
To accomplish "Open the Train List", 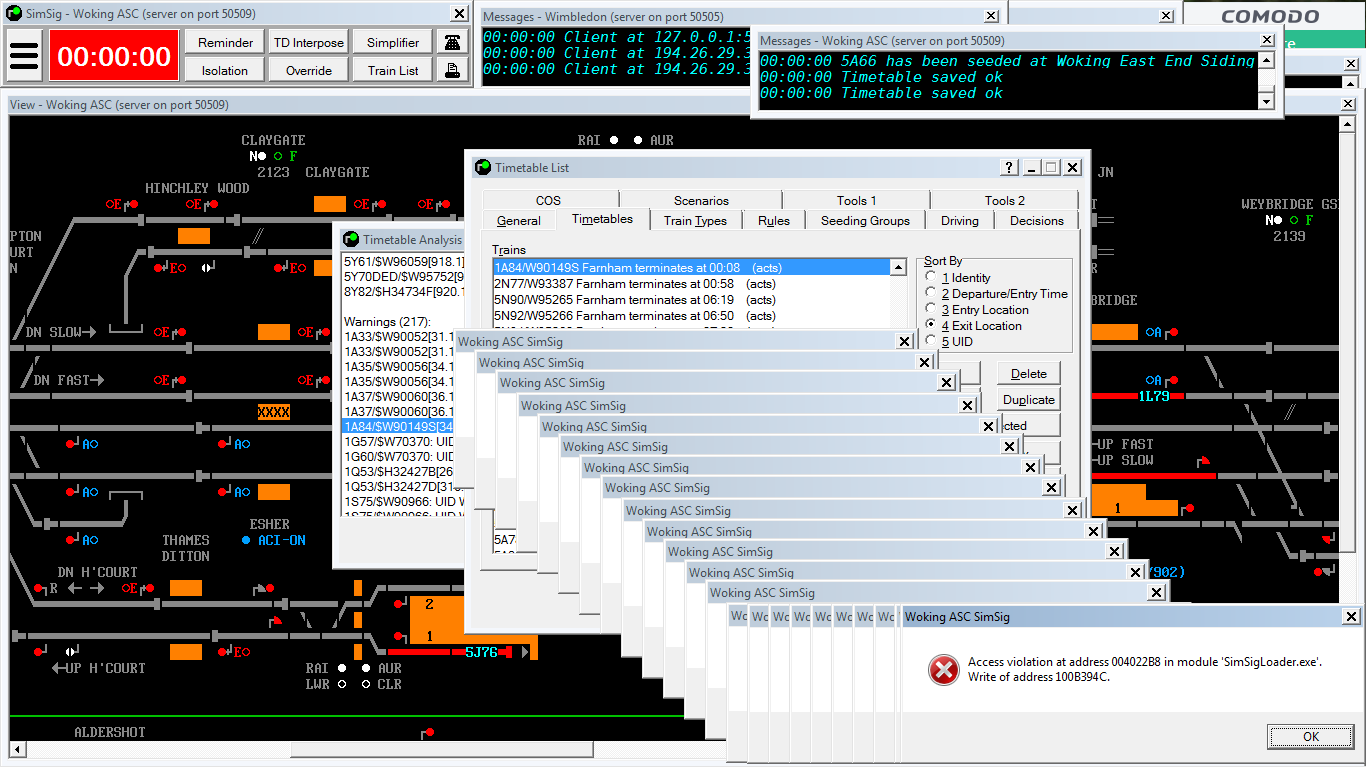I will click(x=393, y=70).
